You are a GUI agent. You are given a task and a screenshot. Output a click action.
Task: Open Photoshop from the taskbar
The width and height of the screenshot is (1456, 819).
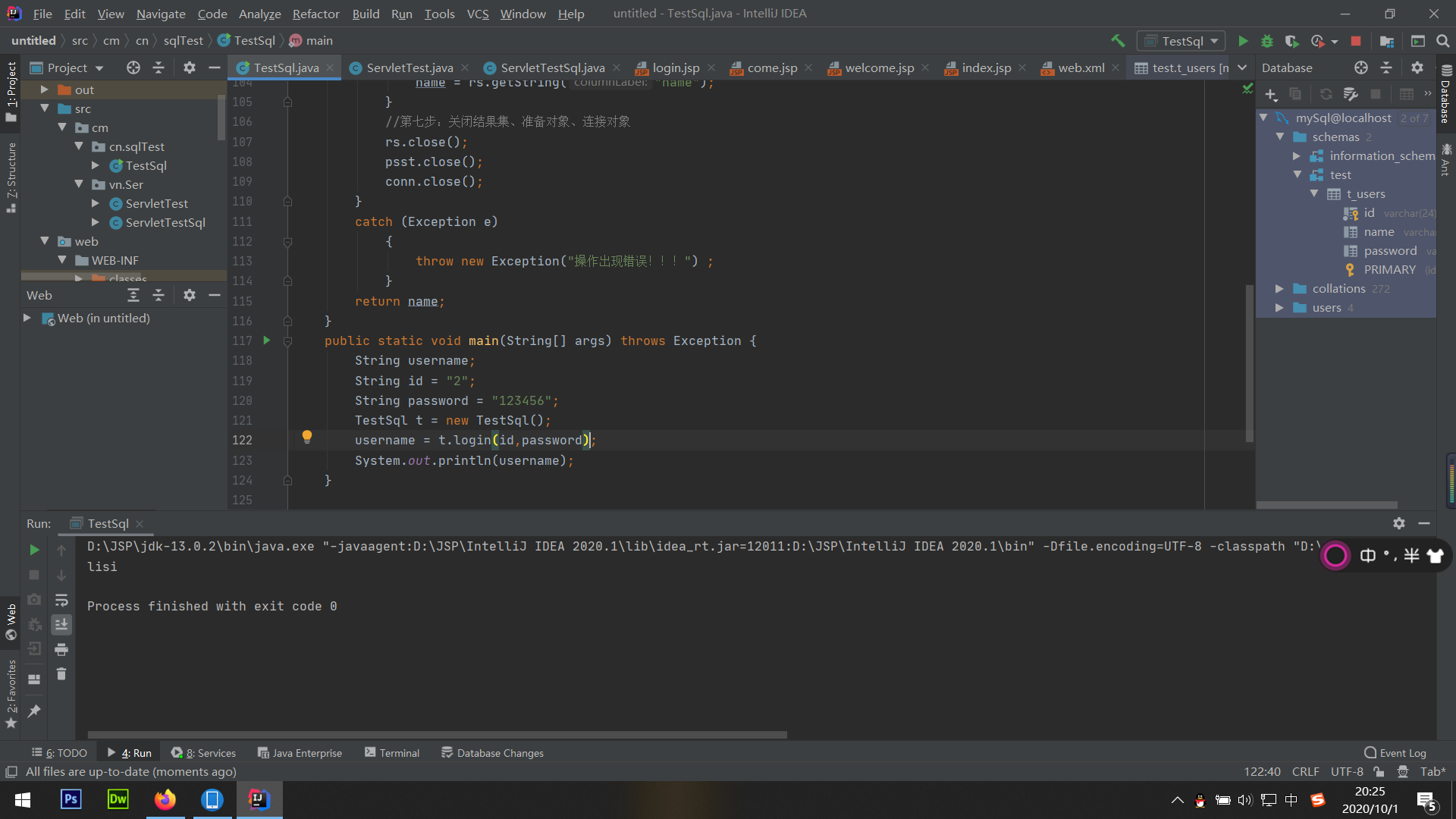(x=71, y=799)
